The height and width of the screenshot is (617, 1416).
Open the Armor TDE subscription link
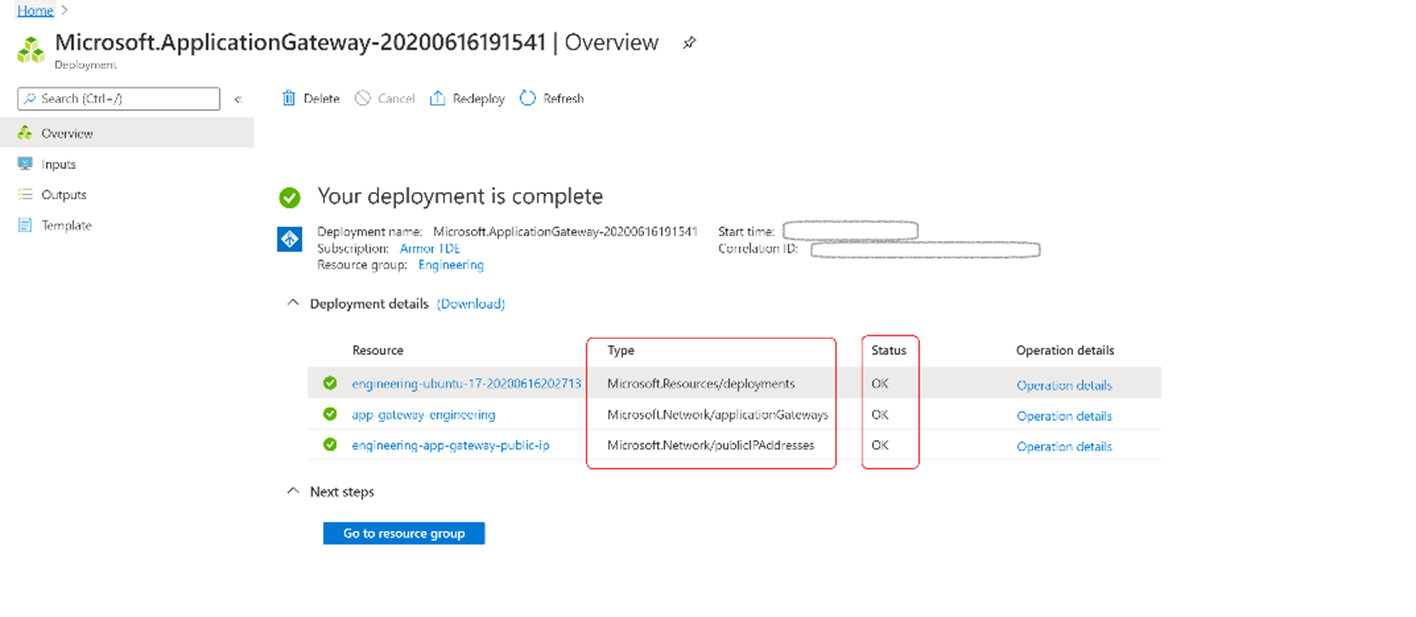[430, 248]
